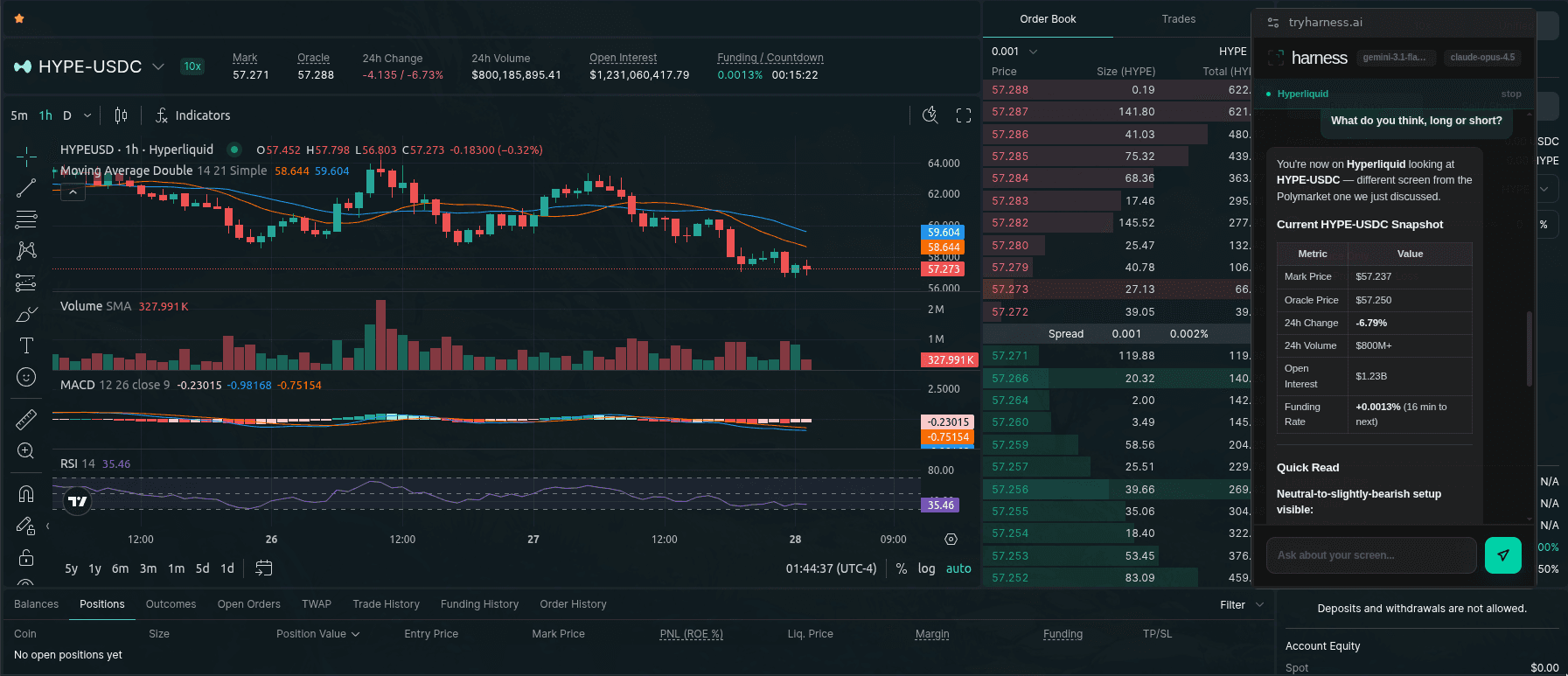Select the 1h timeframe
Image resolution: width=1568 pixels, height=676 pixels.
pos(45,115)
